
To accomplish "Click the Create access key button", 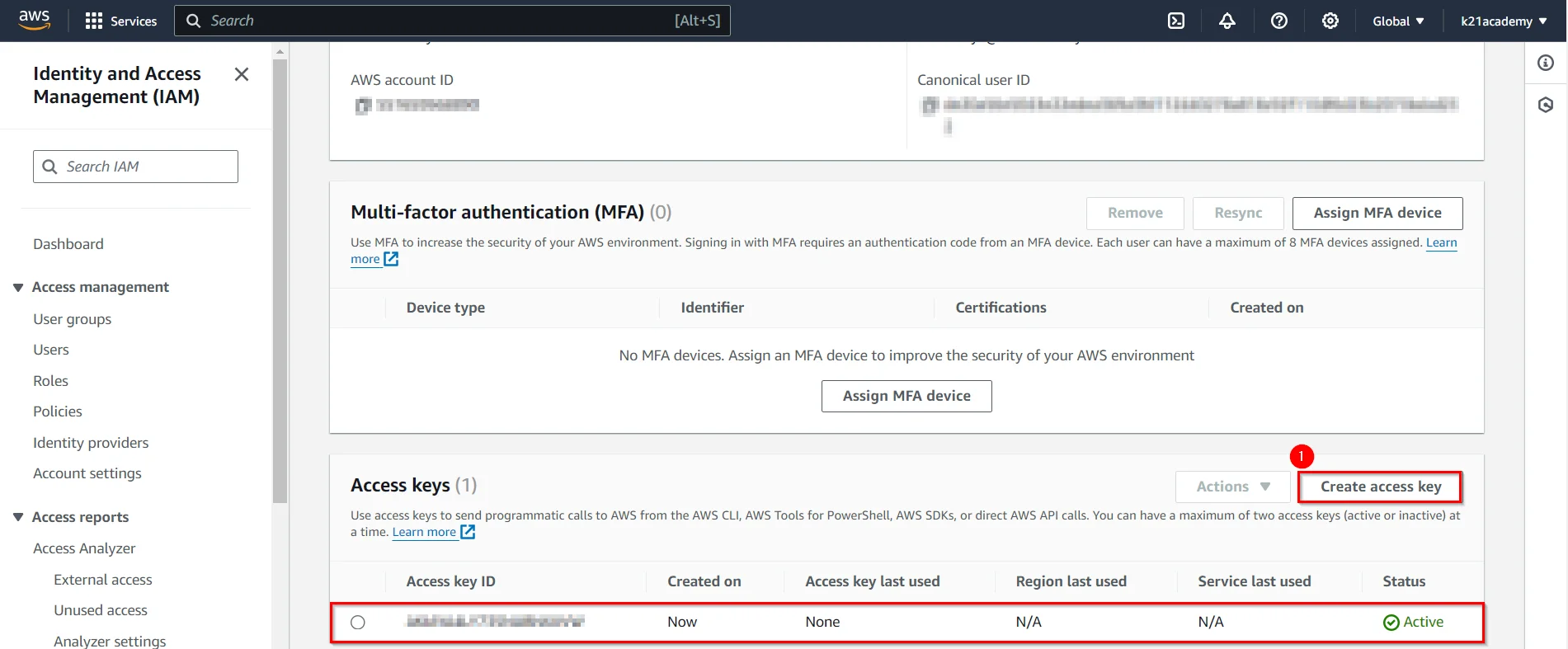I will (x=1380, y=487).
